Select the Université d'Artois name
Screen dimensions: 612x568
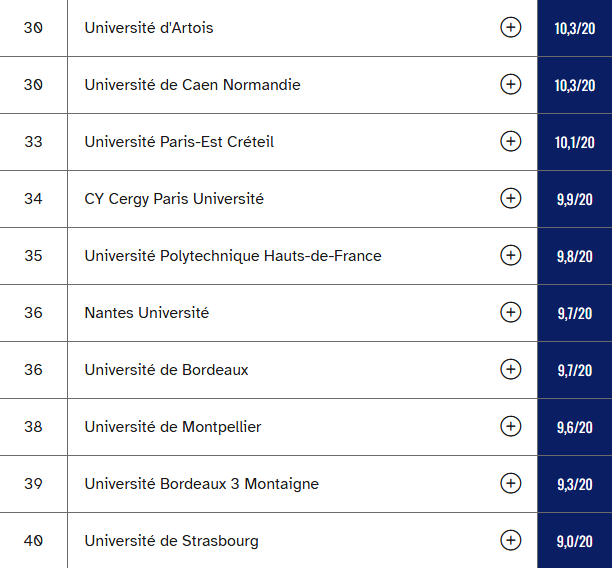coord(149,28)
